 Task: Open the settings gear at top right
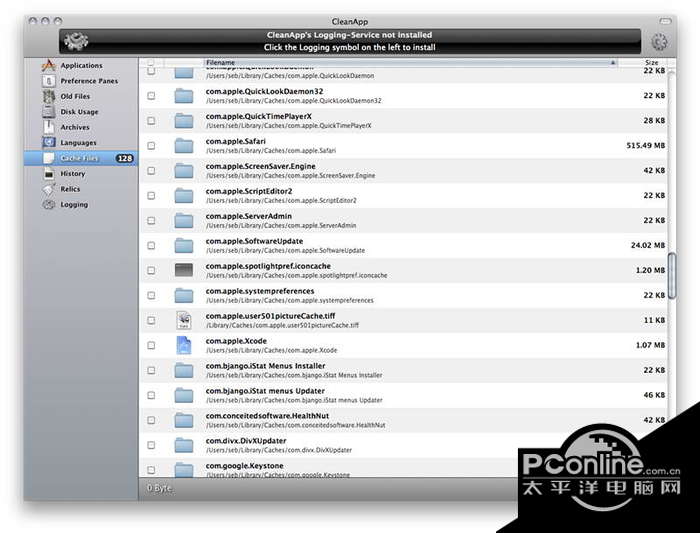[659, 42]
